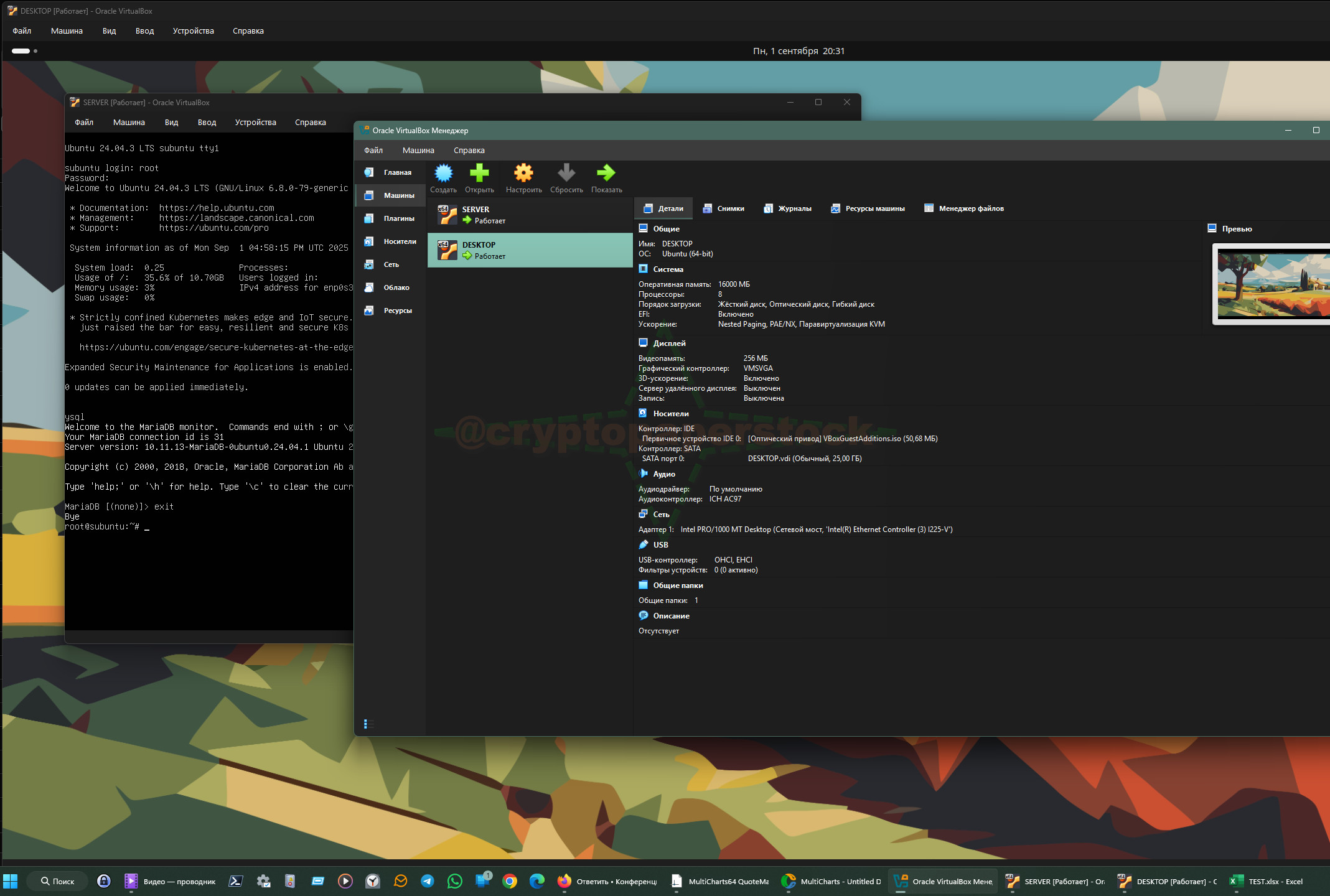Click the green plus Открыть icon
The width and height of the screenshot is (1330, 896).
click(479, 174)
